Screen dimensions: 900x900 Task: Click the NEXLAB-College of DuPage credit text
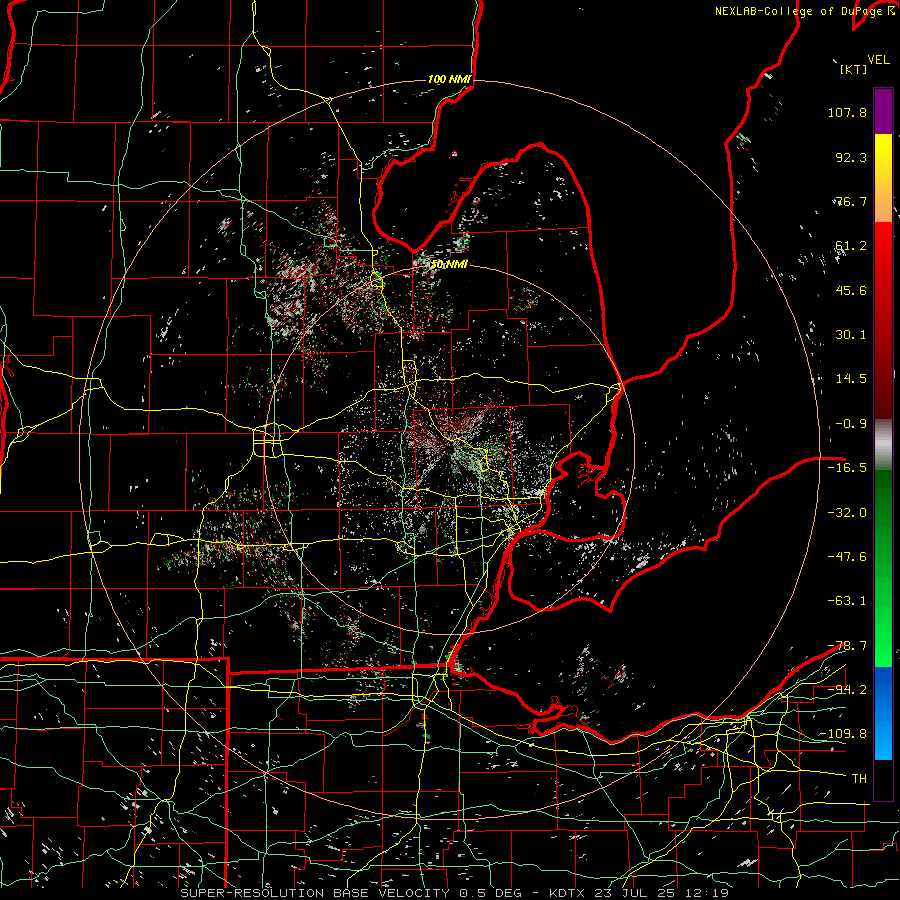pos(805,11)
